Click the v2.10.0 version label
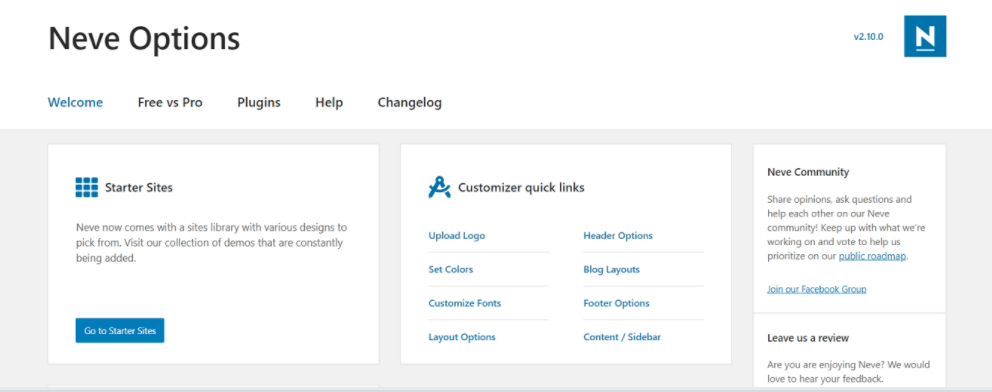992x392 pixels. click(x=869, y=37)
